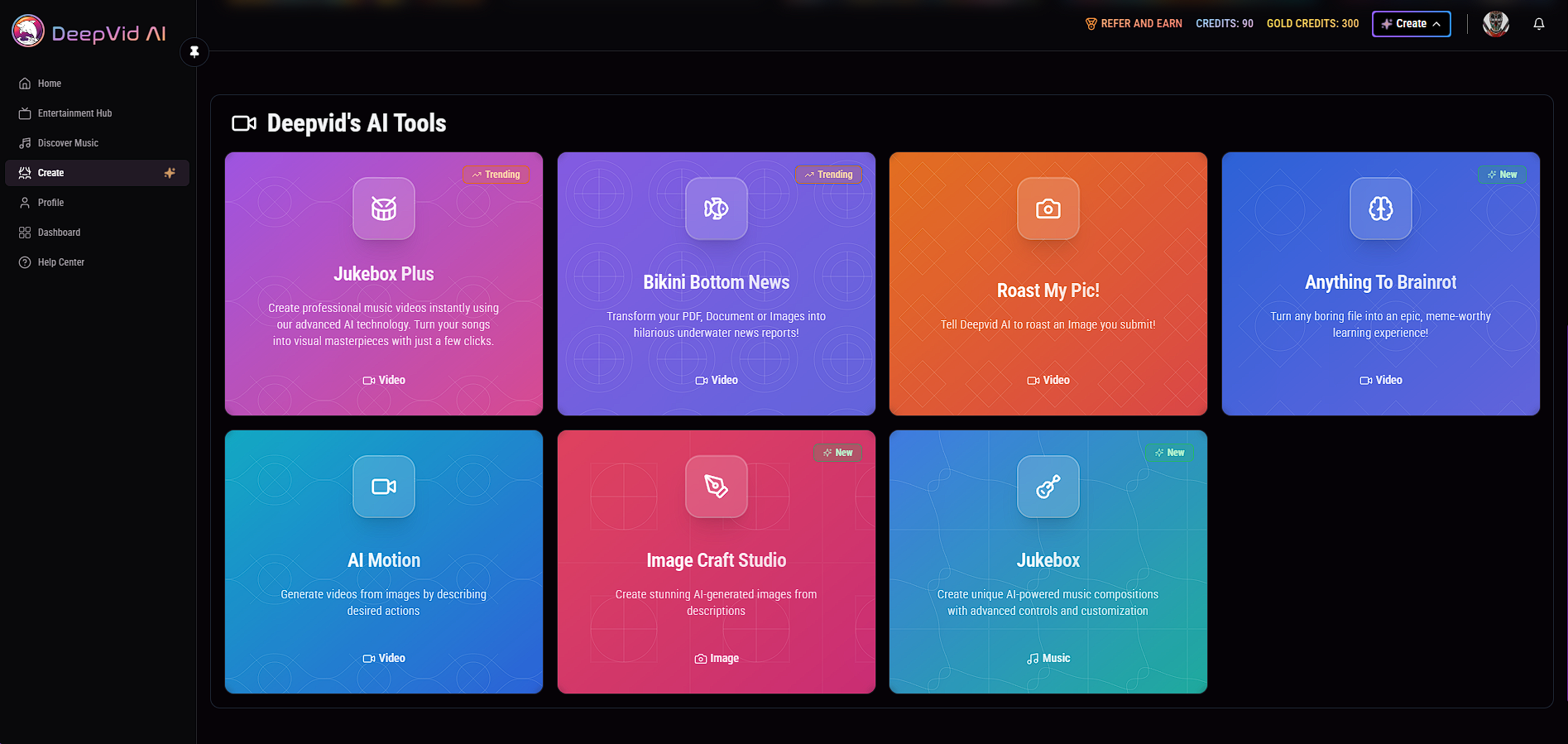Open Discover Music in the sidebar
Screen dimensions: 1568x744
point(98,143)
